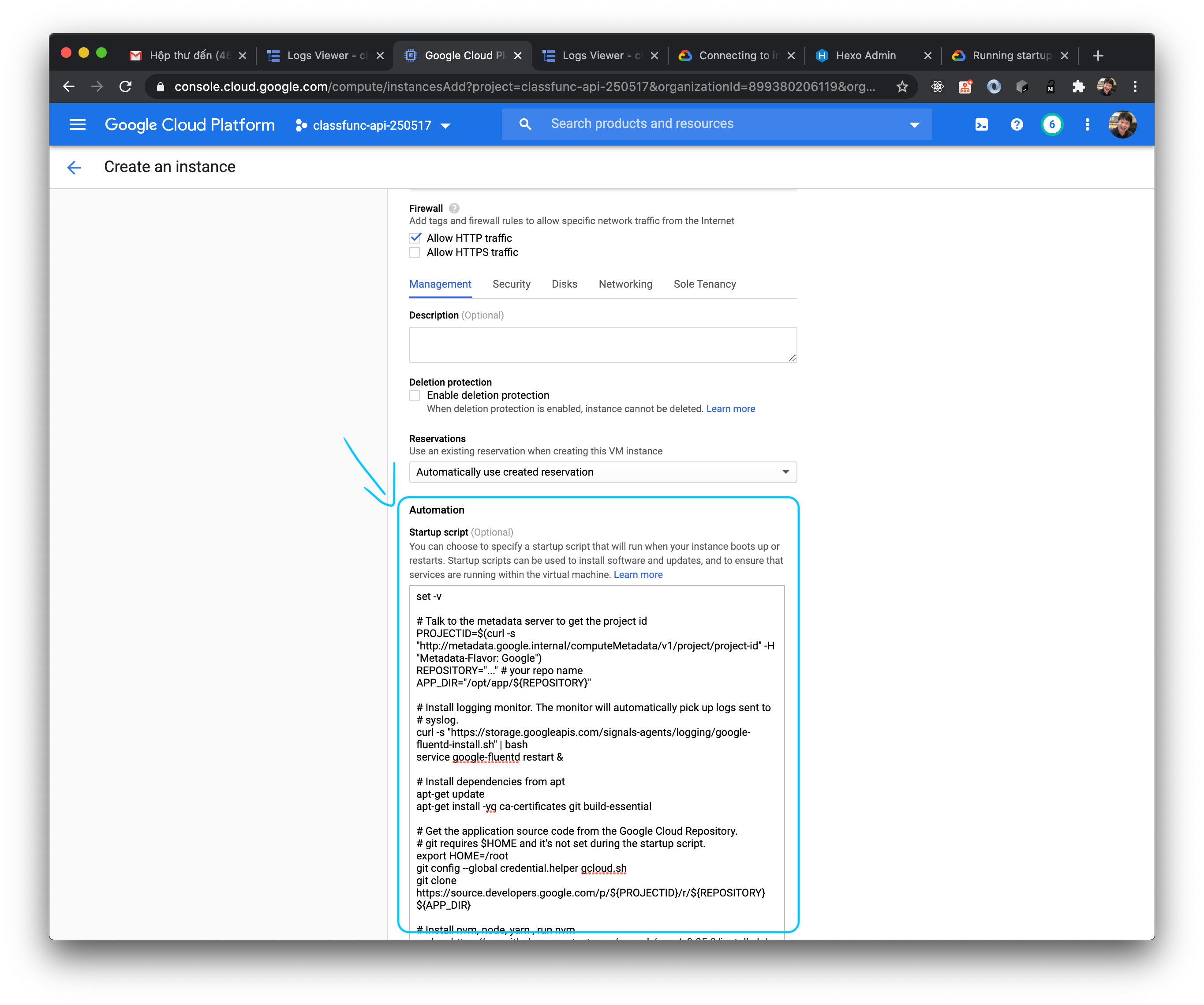Reload the page with refresh icon
Screen dimensions: 1204x1005
126,86
